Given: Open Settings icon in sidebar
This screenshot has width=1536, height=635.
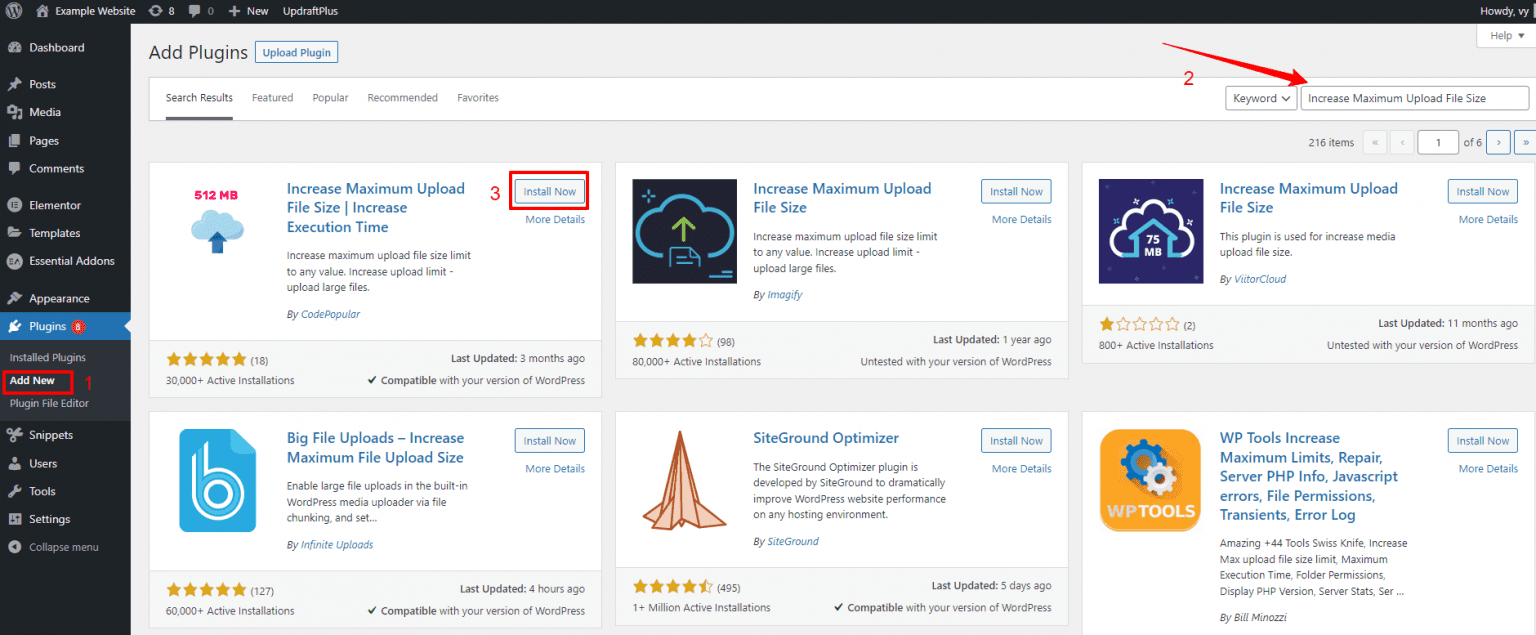Looking at the screenshot, I should coord(15,519).
